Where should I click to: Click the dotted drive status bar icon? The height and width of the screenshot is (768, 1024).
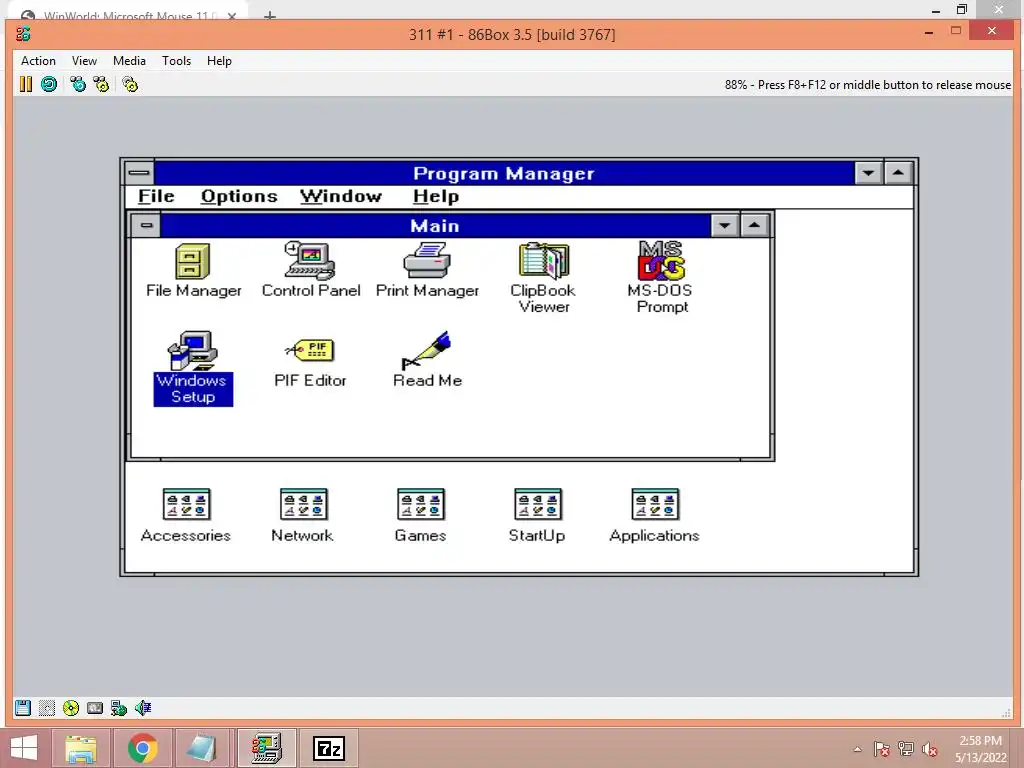click(x=46, y=708)
